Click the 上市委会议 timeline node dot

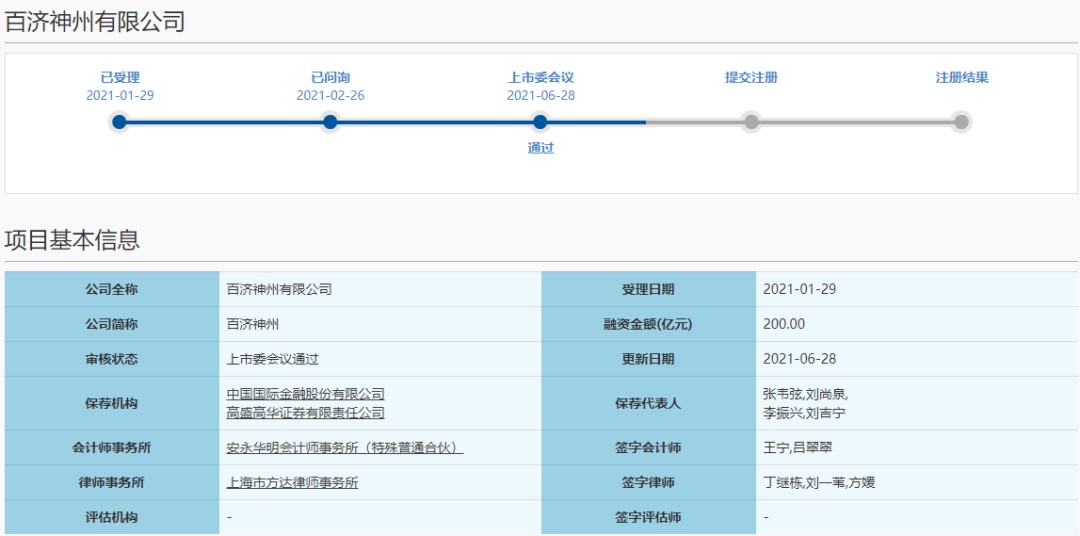[541, 123]
